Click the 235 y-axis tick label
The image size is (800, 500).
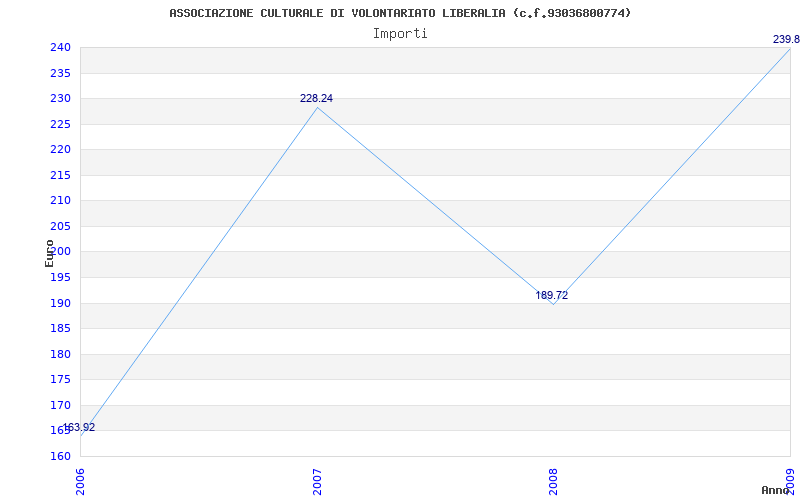click(60, 73)
